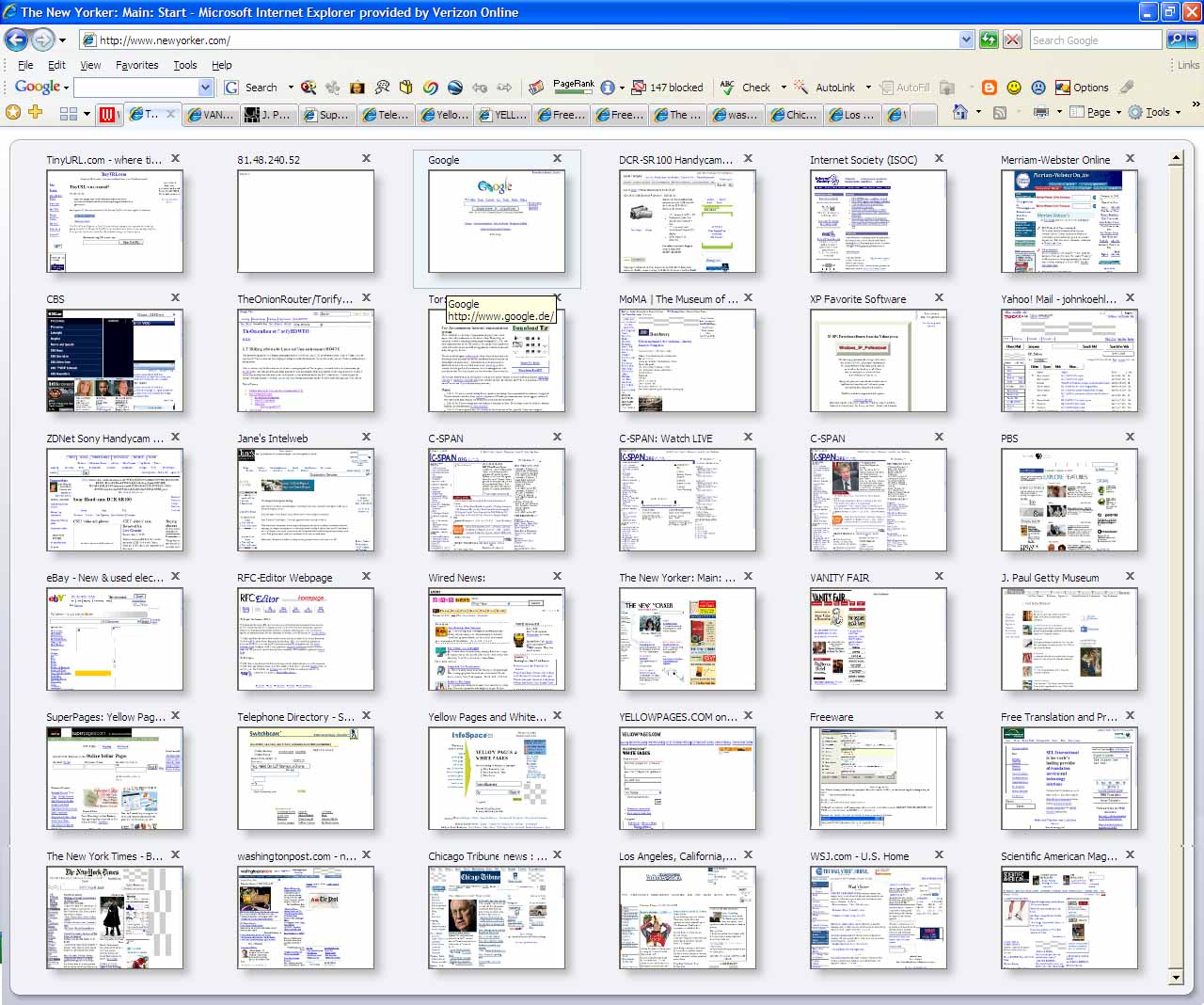This screenshot has height=1005, width=1204.
Task: Close the Wired News thumbnail tab
Action: [x=557, y=576]
